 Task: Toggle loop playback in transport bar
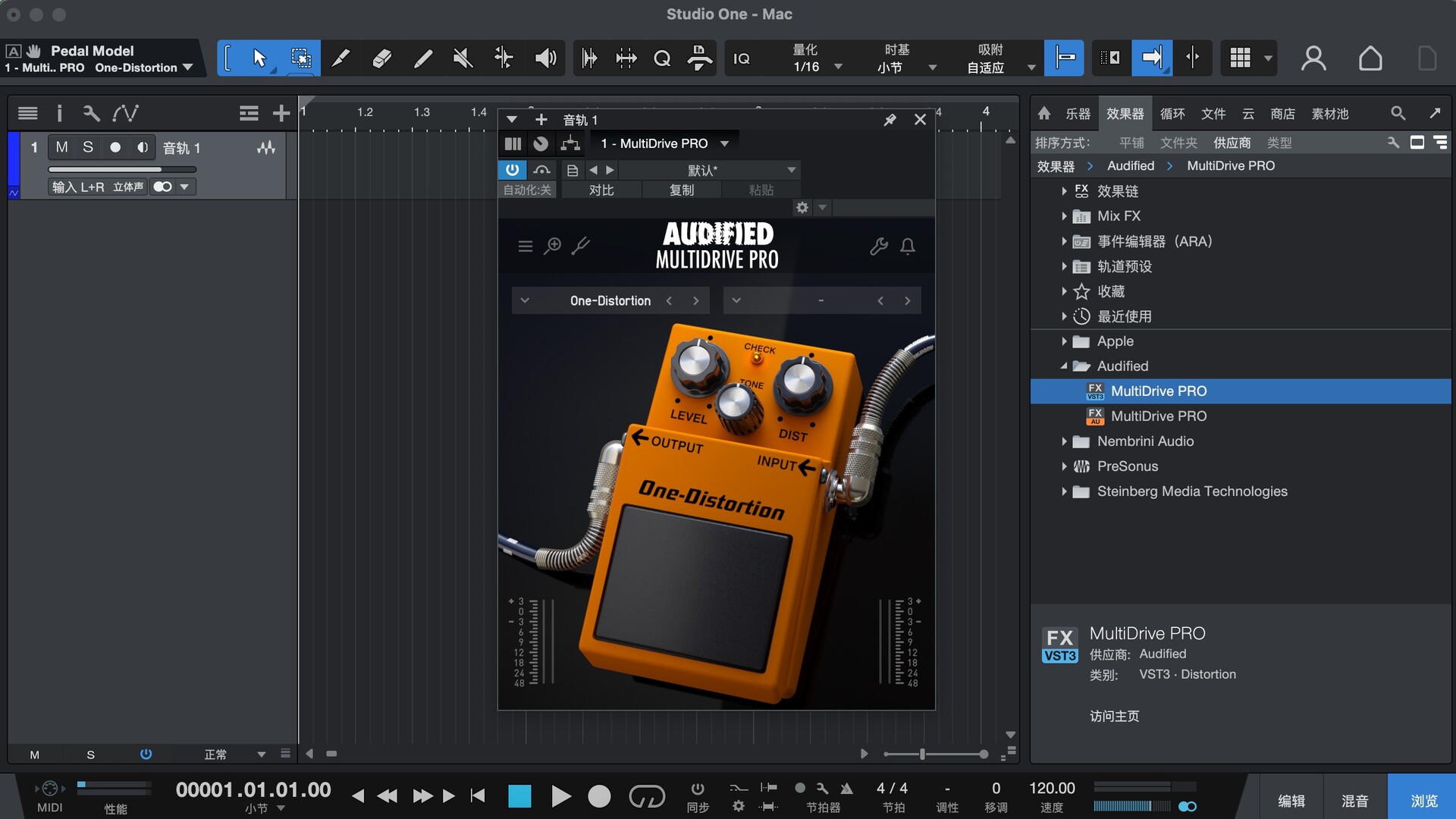646,796
